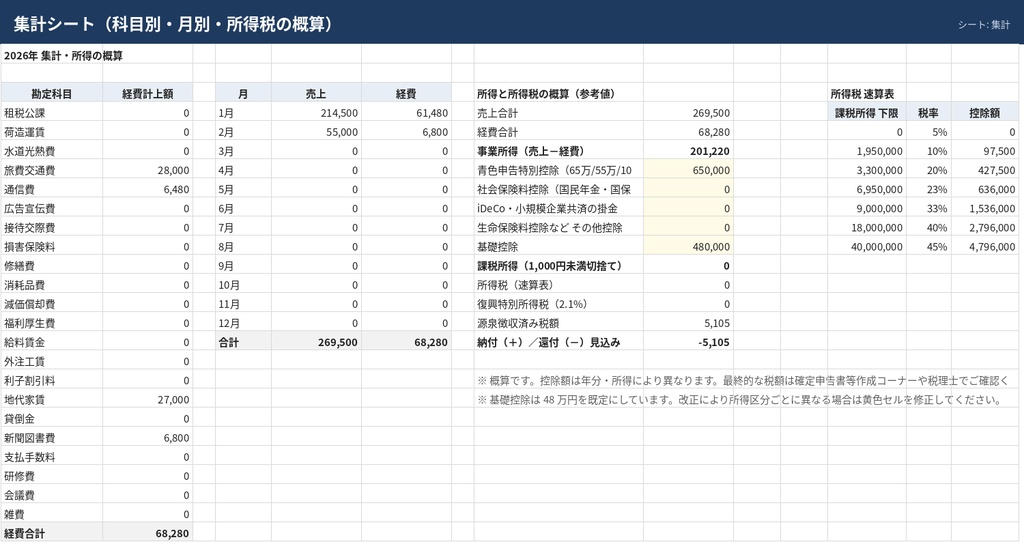
Task: Click the 2026年 集計・所得の概算 title cell
Action: [x=63, y=56]
